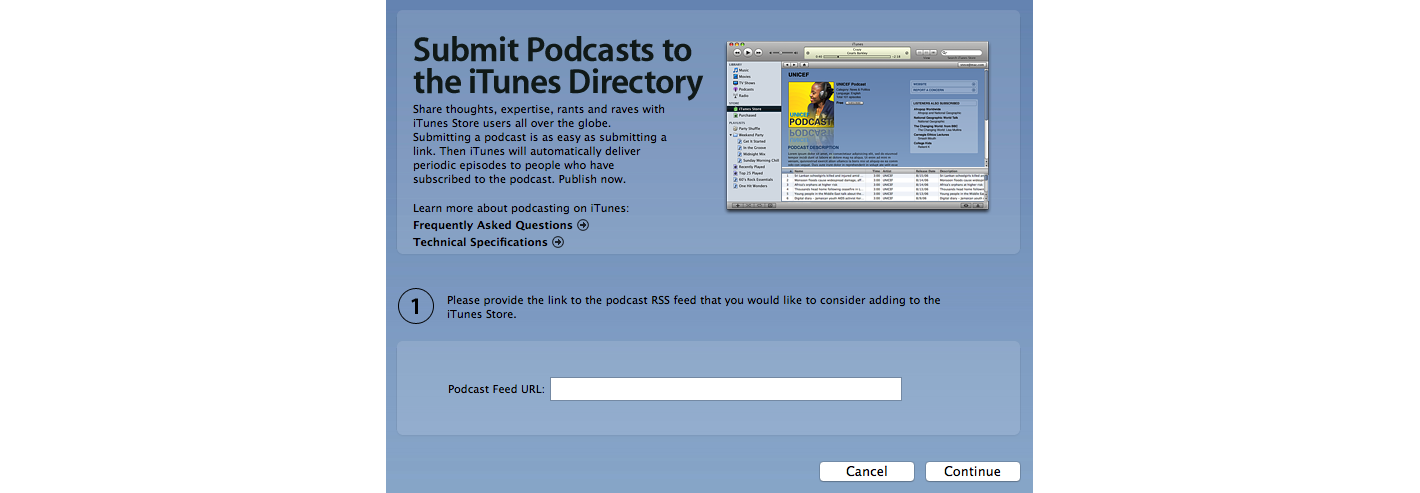Open the Frequently Asked Questions link

click(493, 225)
